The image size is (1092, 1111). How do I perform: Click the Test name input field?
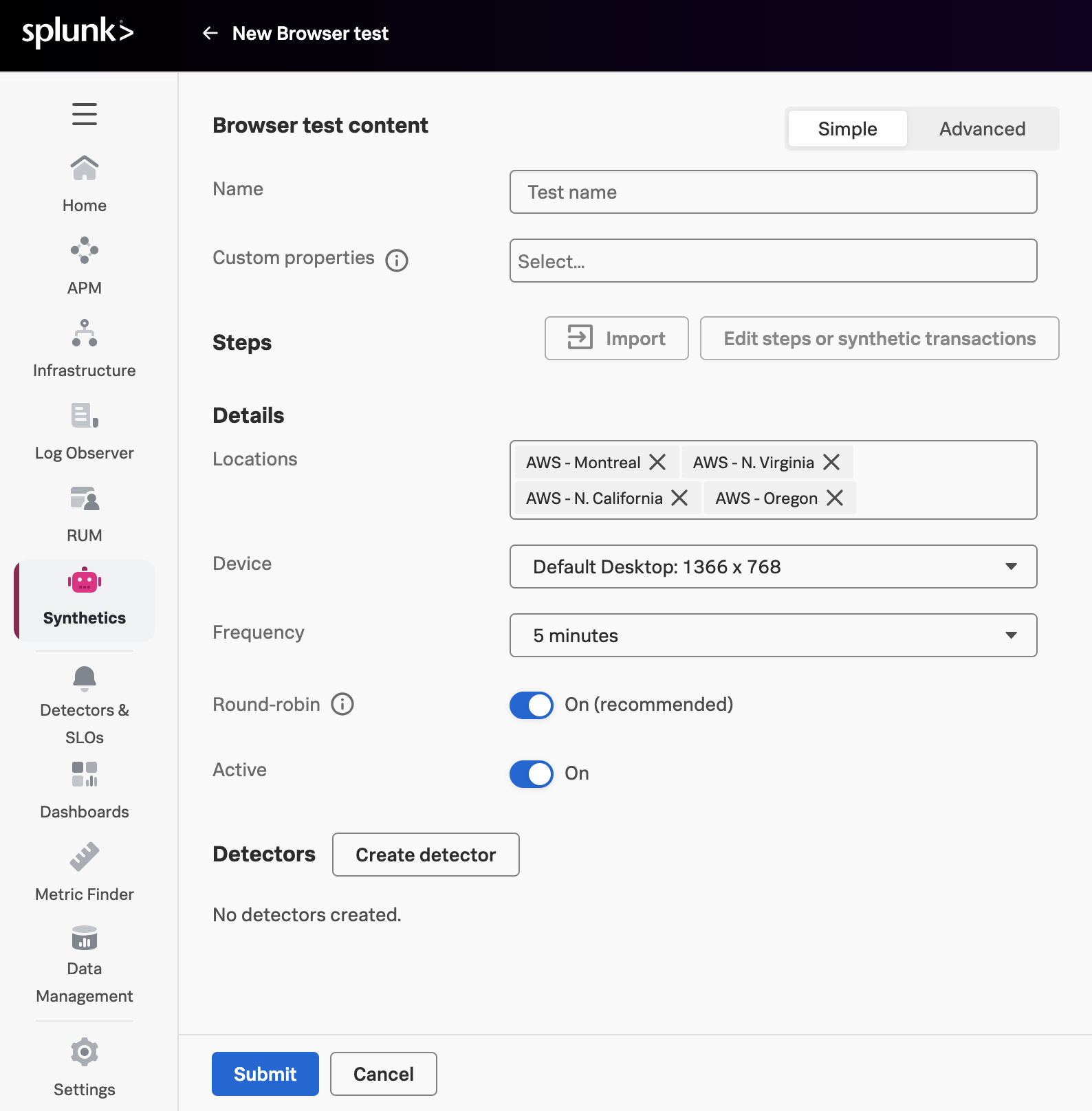pyautogui.click(x=773, y=192)
